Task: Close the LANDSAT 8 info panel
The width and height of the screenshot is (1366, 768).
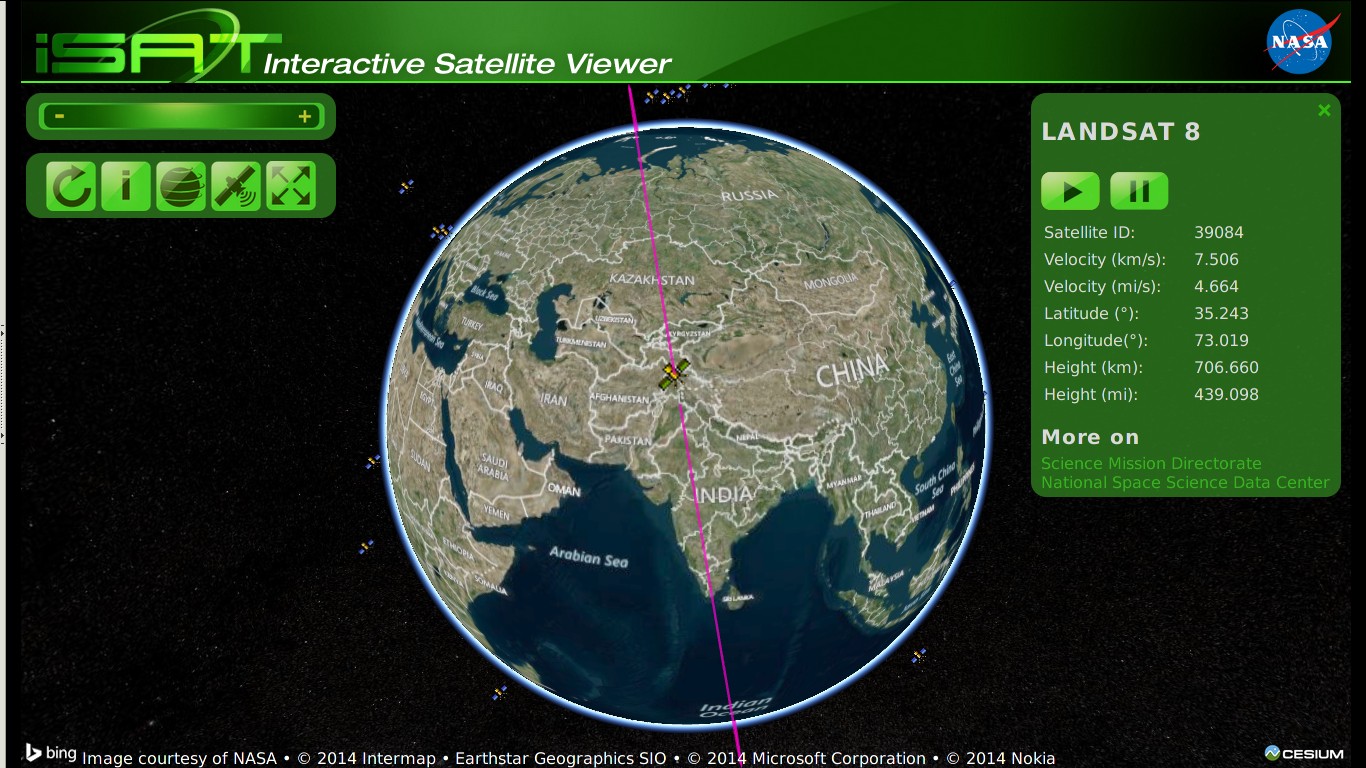Action: 1323,110
